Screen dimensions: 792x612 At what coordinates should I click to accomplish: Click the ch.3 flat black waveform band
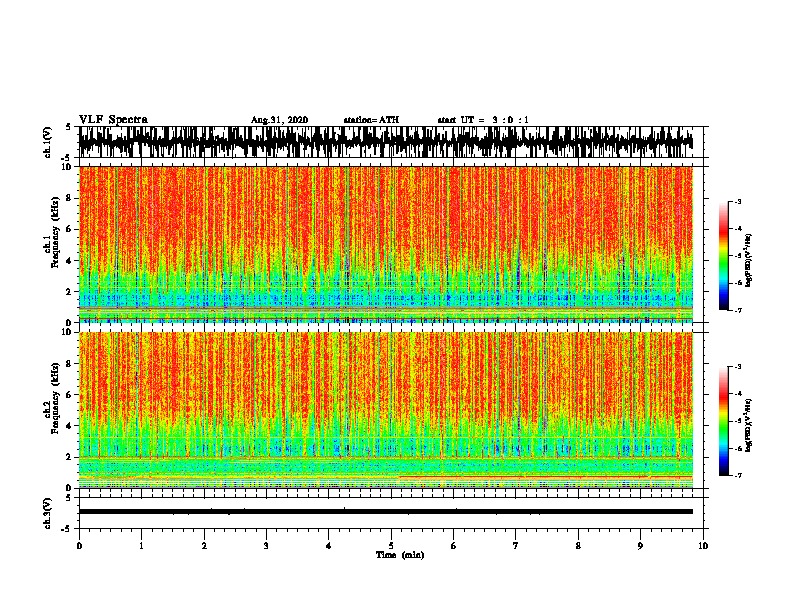point(386,512)
